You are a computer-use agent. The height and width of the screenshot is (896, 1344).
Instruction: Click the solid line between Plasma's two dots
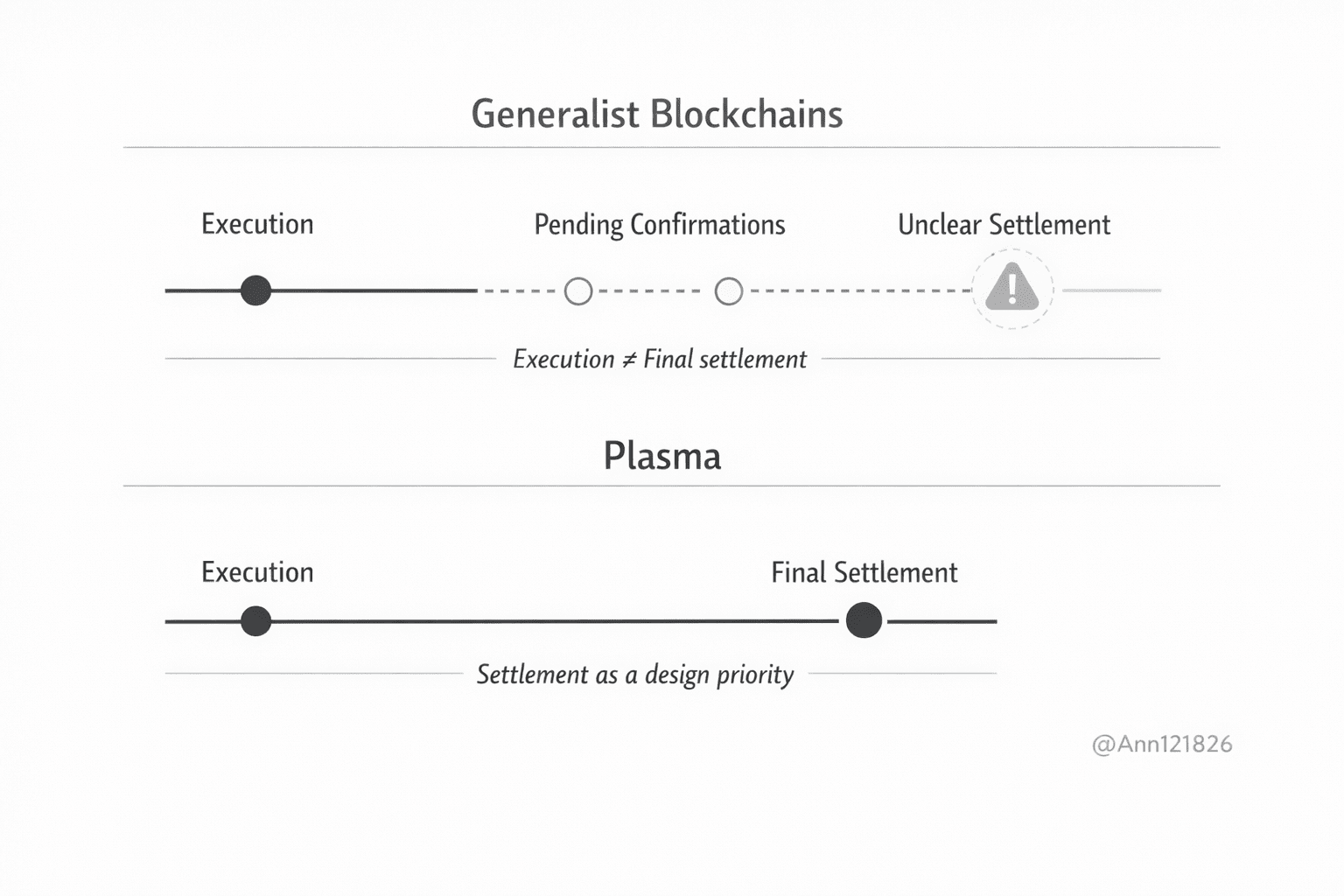(x=551, y=621)
